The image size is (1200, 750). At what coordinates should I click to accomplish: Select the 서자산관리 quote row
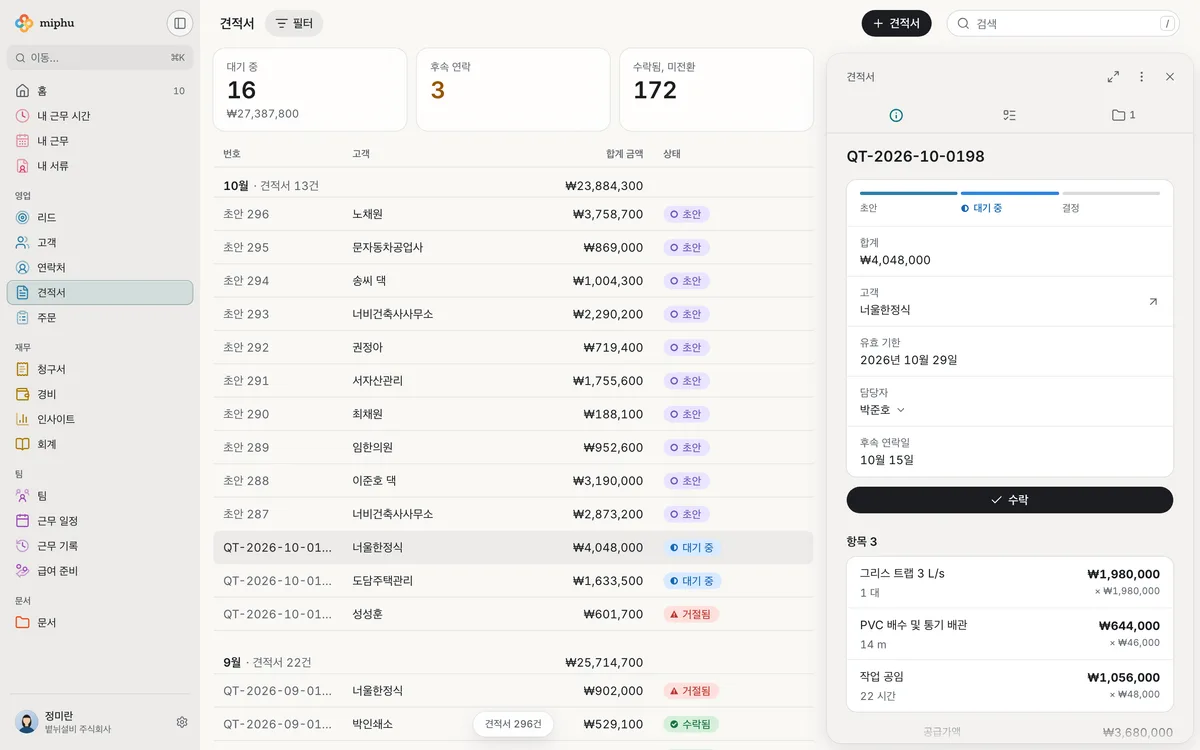[513, 381]
